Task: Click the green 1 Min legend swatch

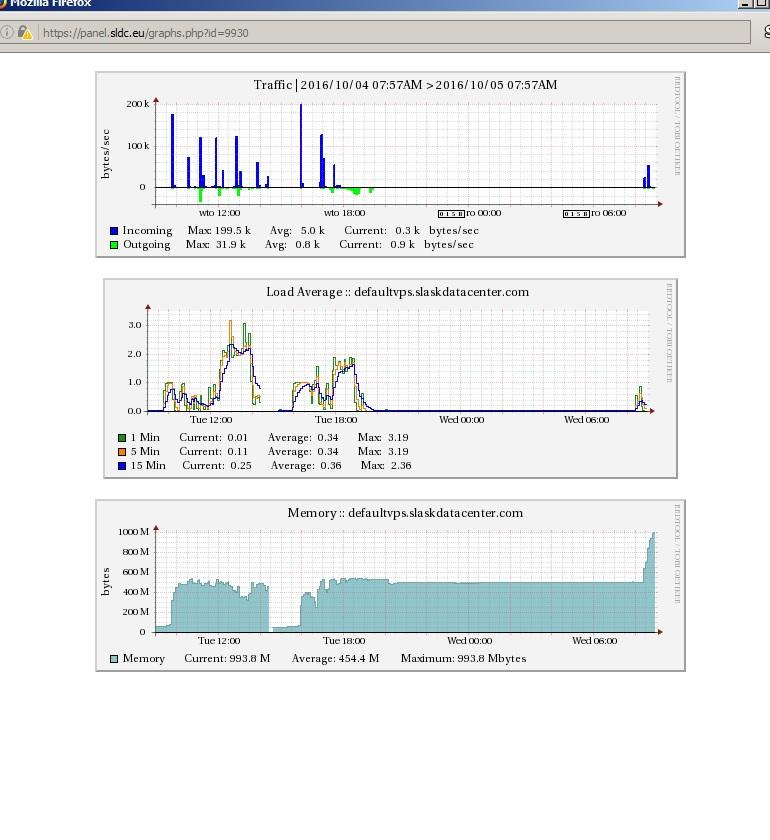Action: 122,438
